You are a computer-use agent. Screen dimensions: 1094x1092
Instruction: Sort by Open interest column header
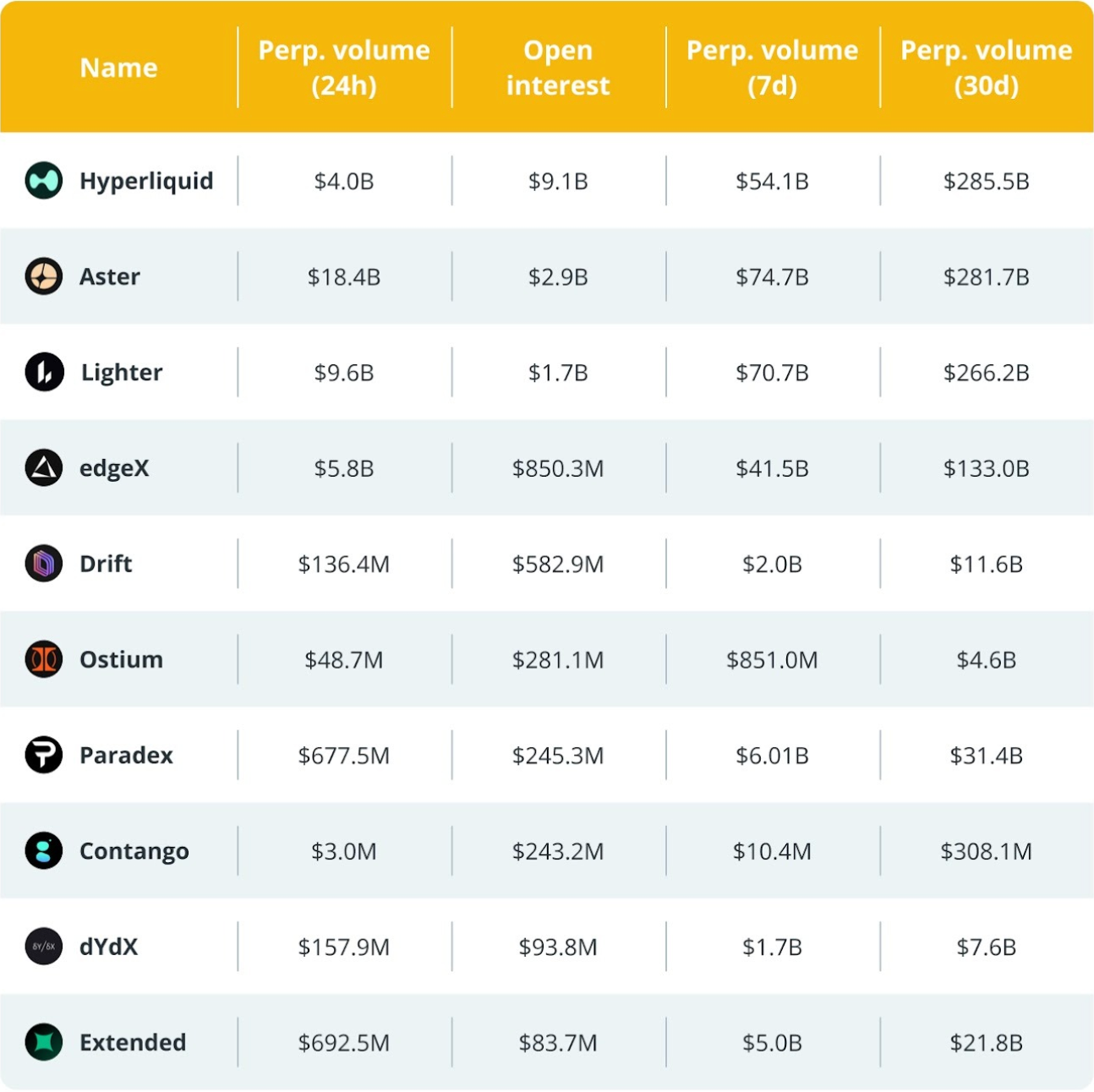[558, 68]
